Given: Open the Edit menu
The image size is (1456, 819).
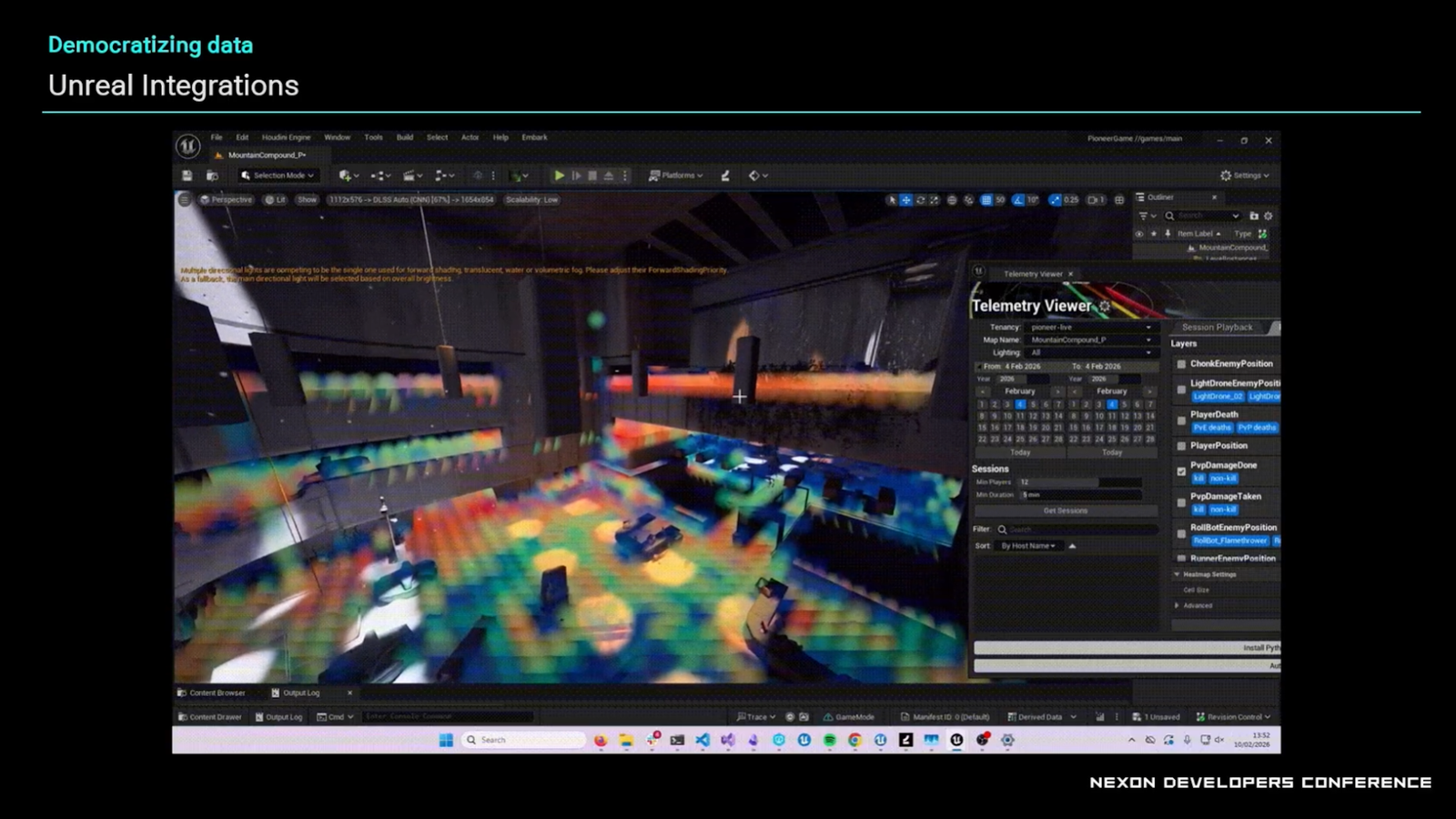Looking at the screenshot, I should tap(242, 137).
